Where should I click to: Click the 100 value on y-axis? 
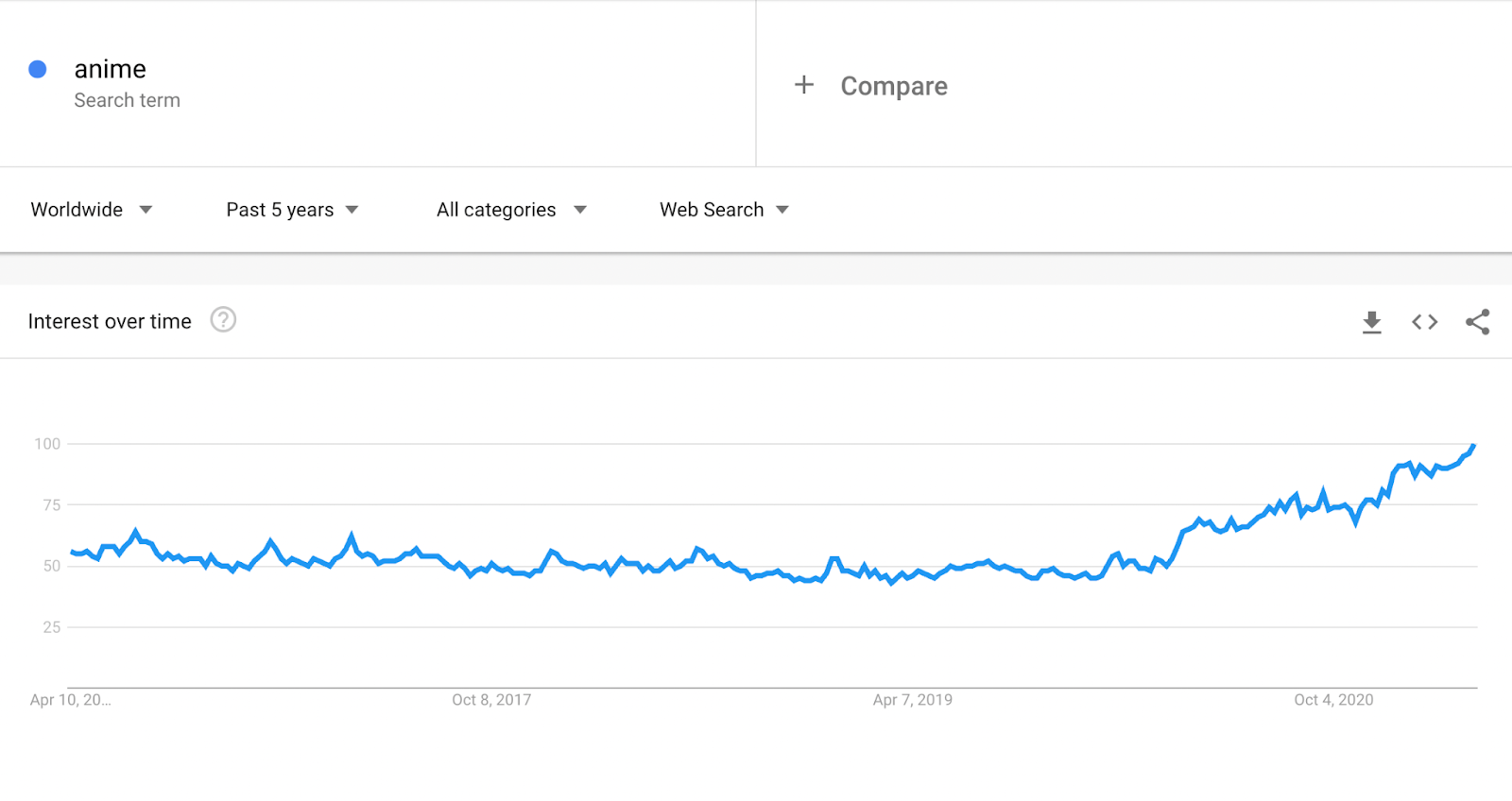click(47, 444)
